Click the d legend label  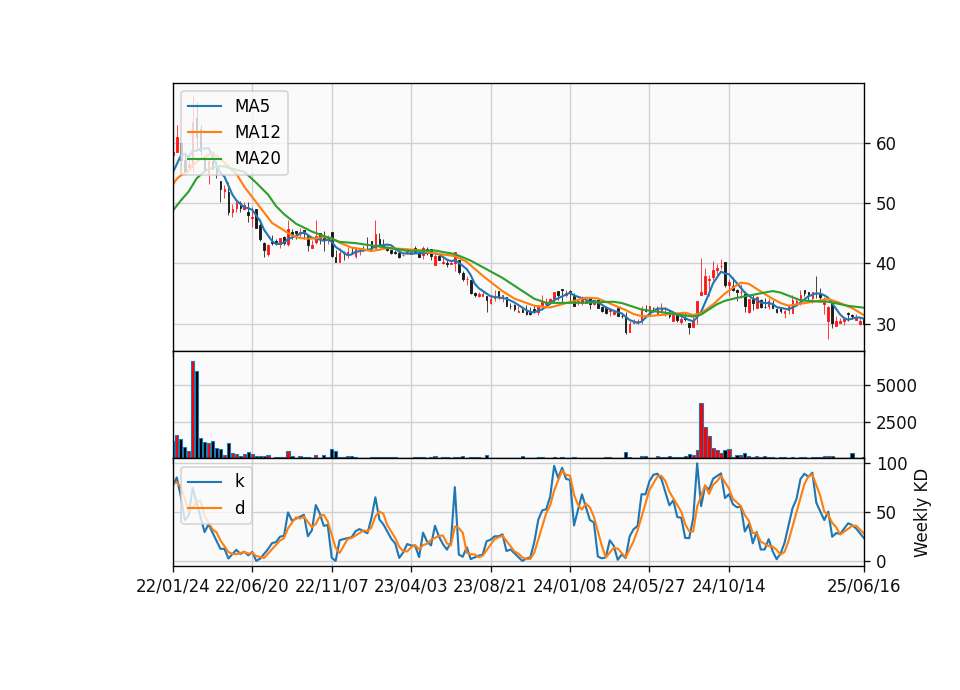click(240, 508)
